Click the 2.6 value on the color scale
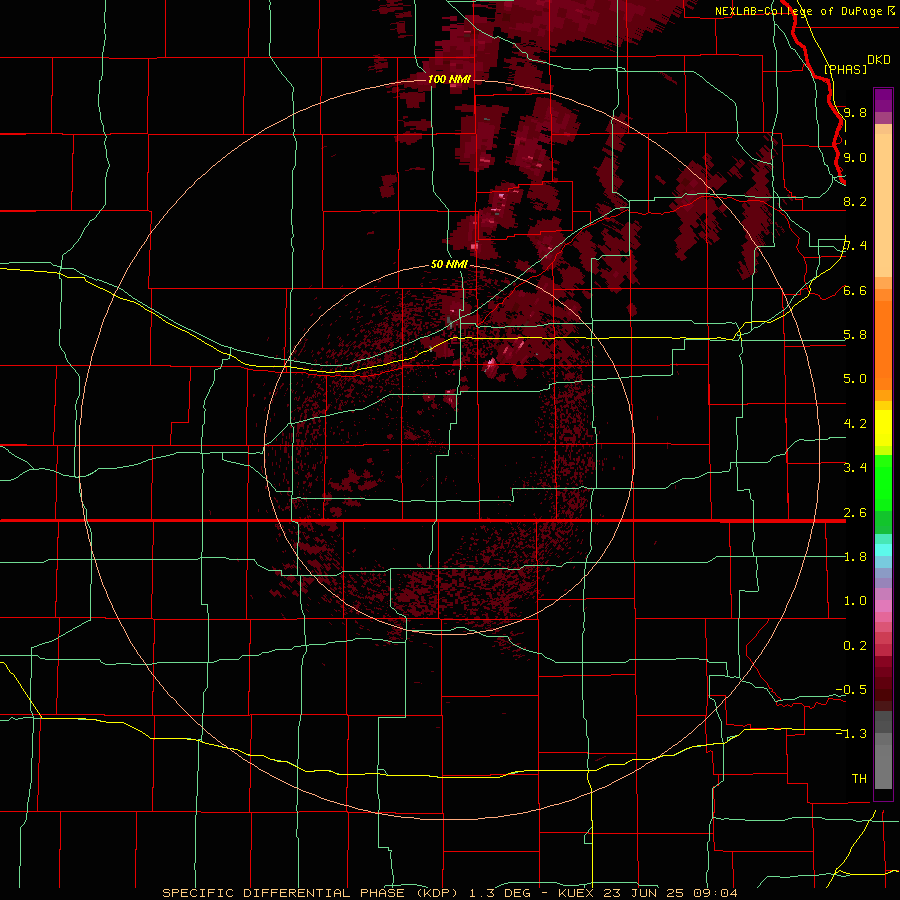Viewport: 900px width, 900px height. pyautogui.click(x=855, y=513)
